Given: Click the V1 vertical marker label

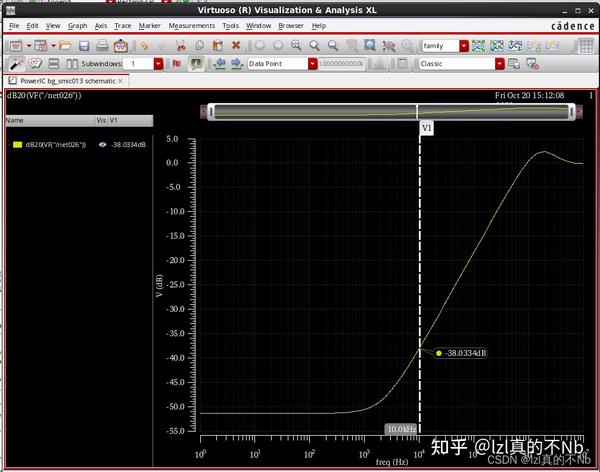Looking at the screenshot, I should (x=427, y=128).
